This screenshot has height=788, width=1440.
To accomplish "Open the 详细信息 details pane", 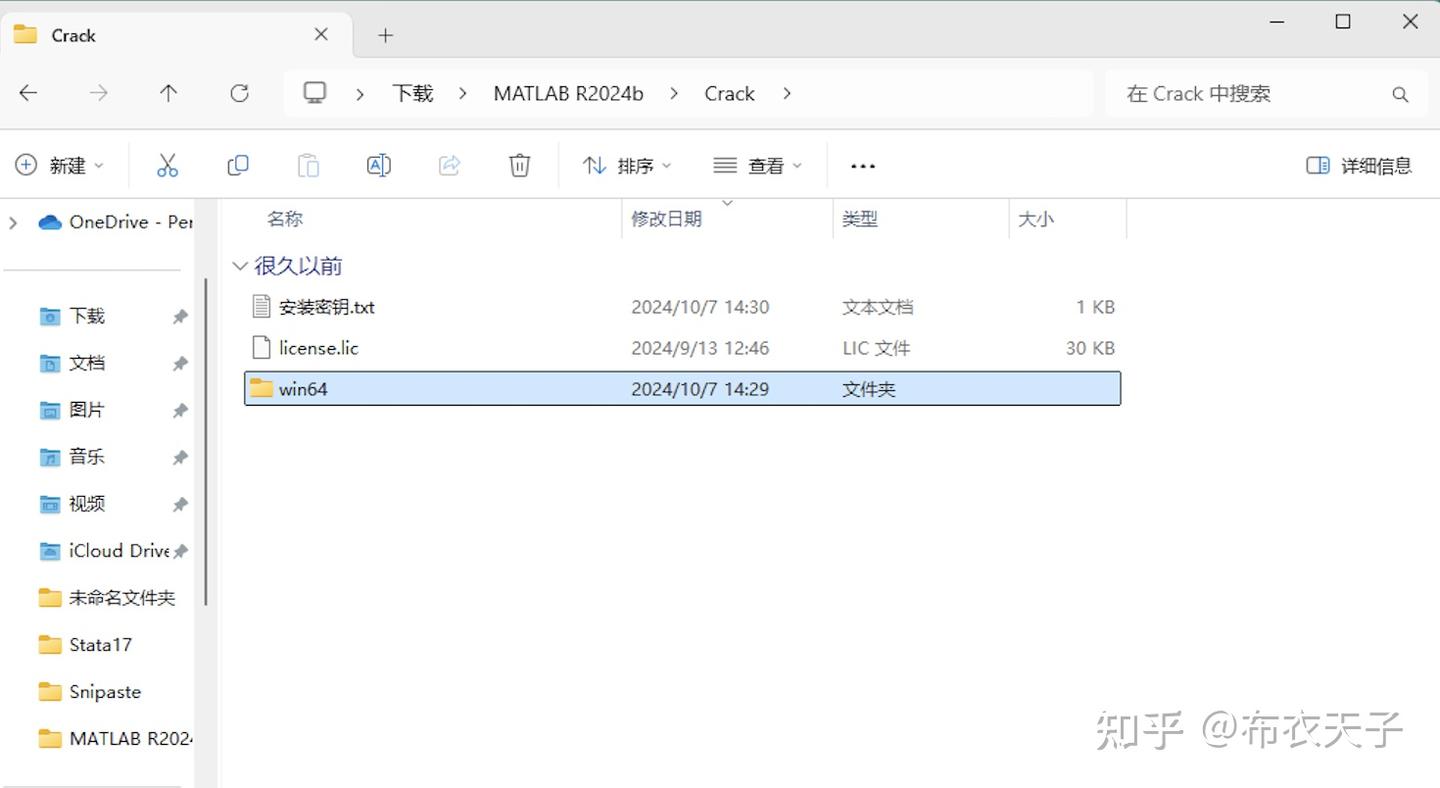I will coord(1358,165).
